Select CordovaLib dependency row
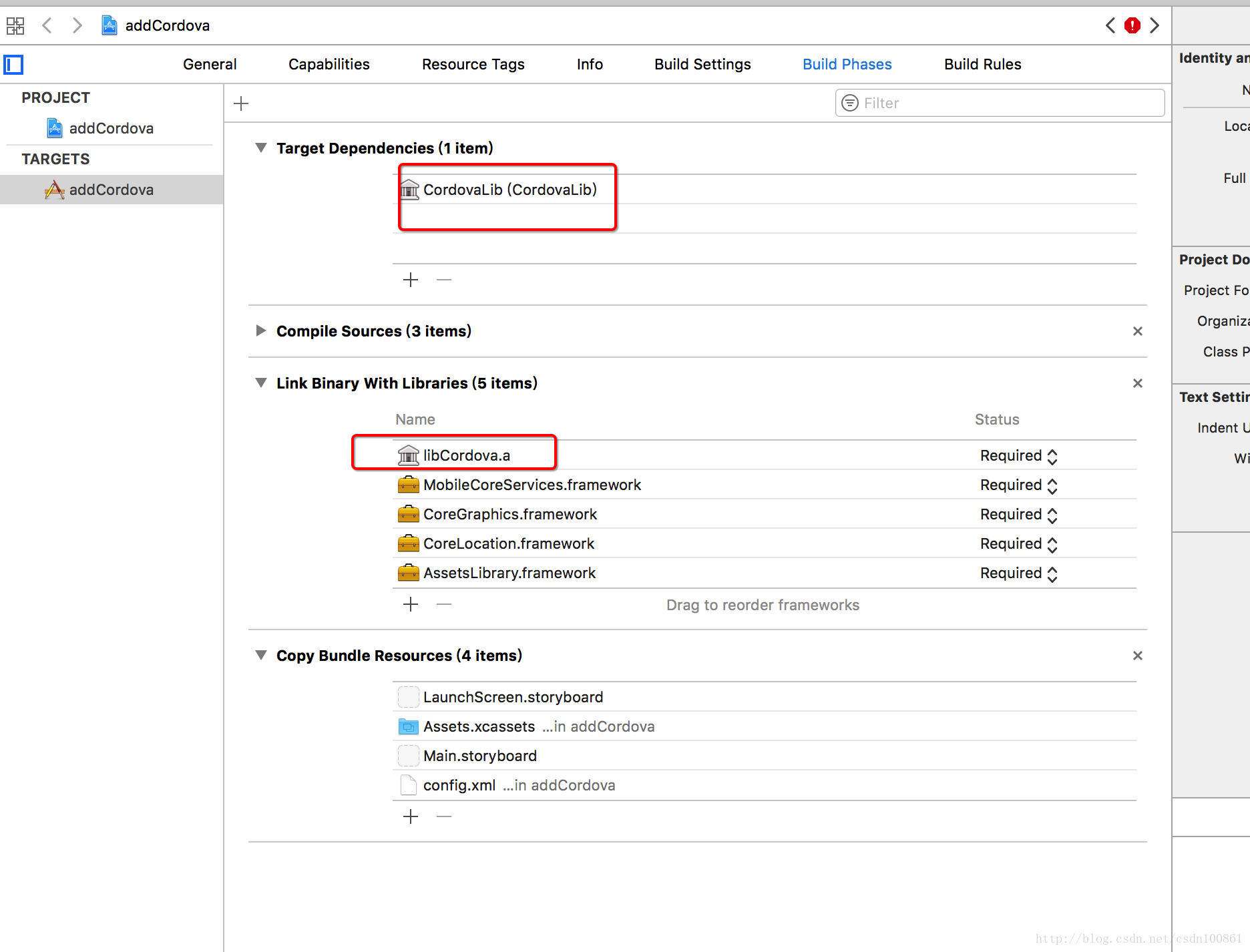Viewport: 1250px width, 952px height. [x=765, y=190]
